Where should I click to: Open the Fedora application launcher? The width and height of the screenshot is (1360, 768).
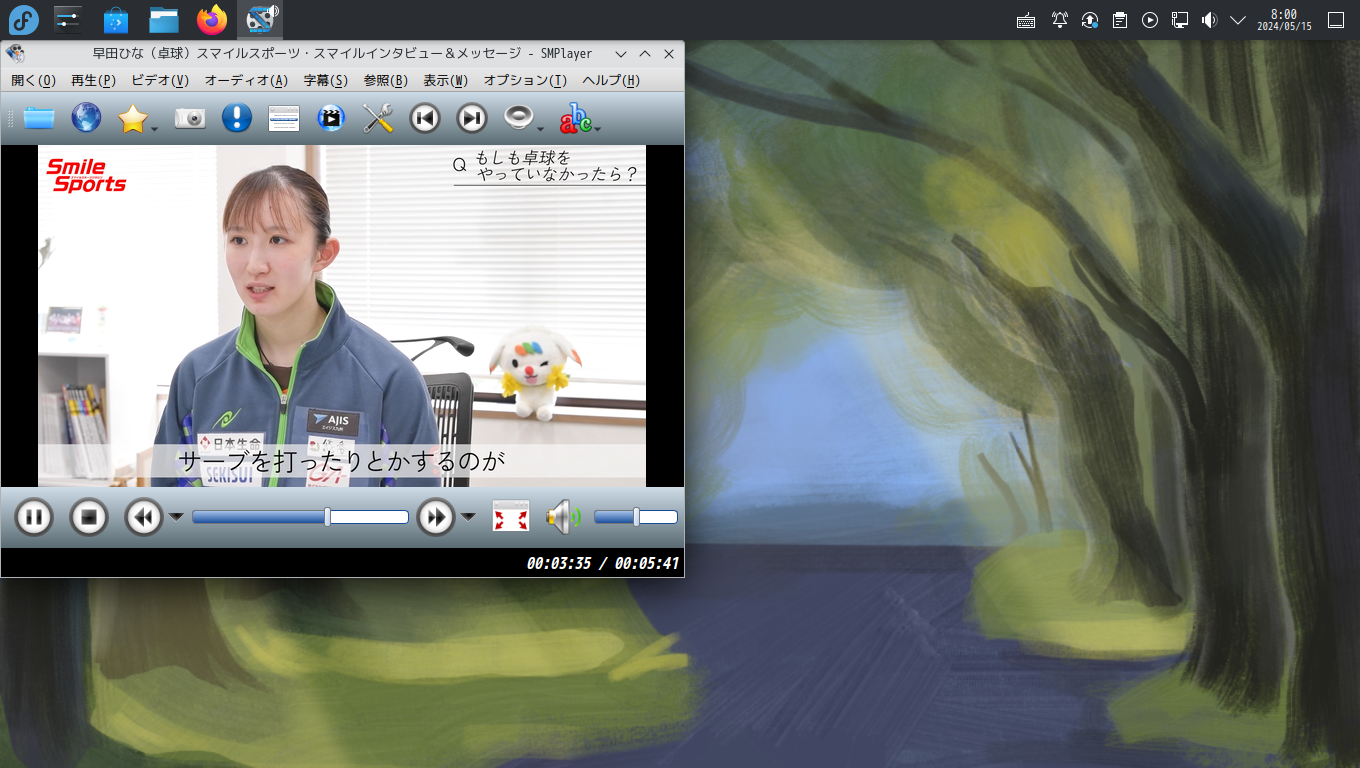(23, 19)
